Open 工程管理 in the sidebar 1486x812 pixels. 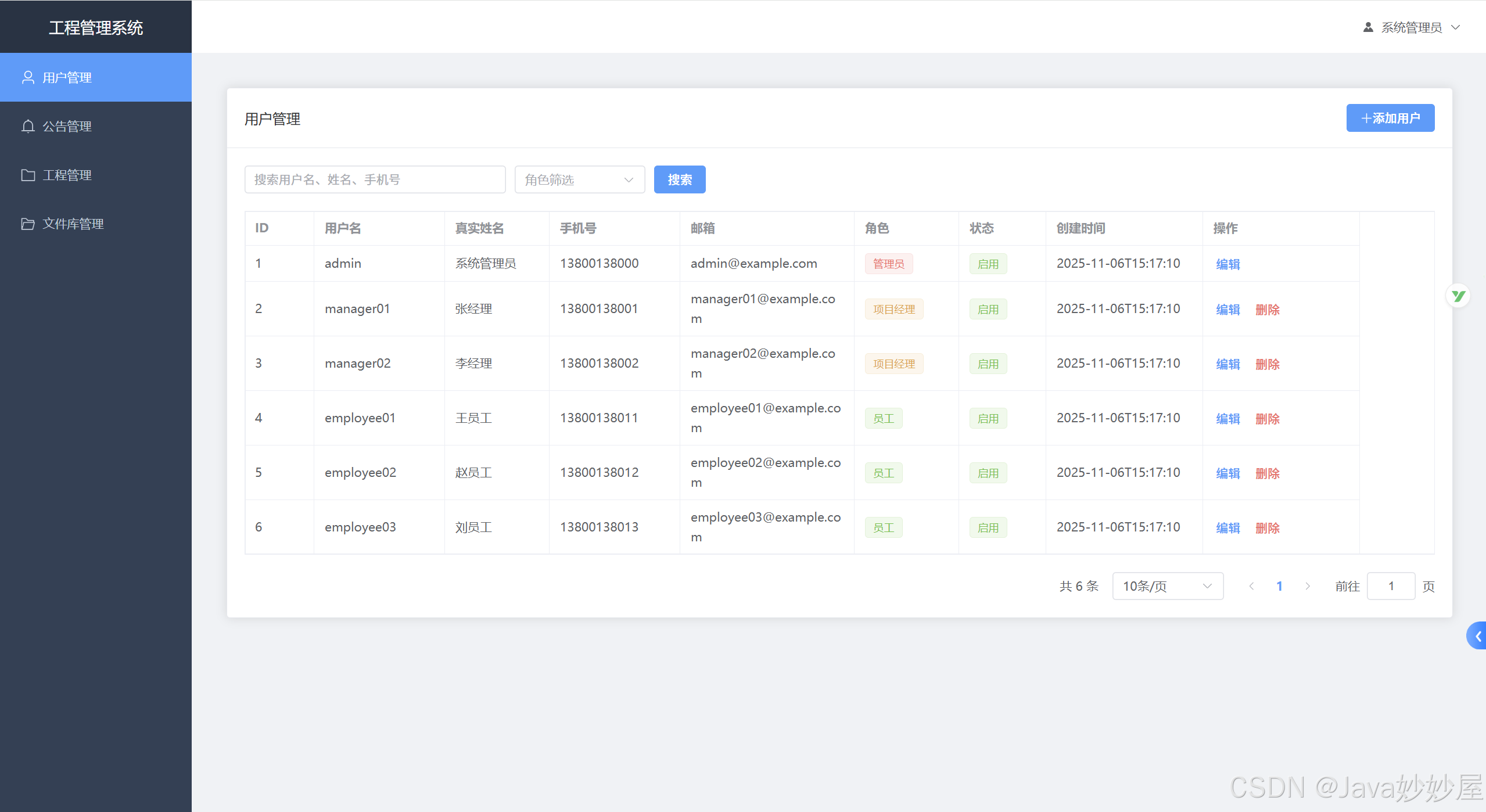pos(96,175)
